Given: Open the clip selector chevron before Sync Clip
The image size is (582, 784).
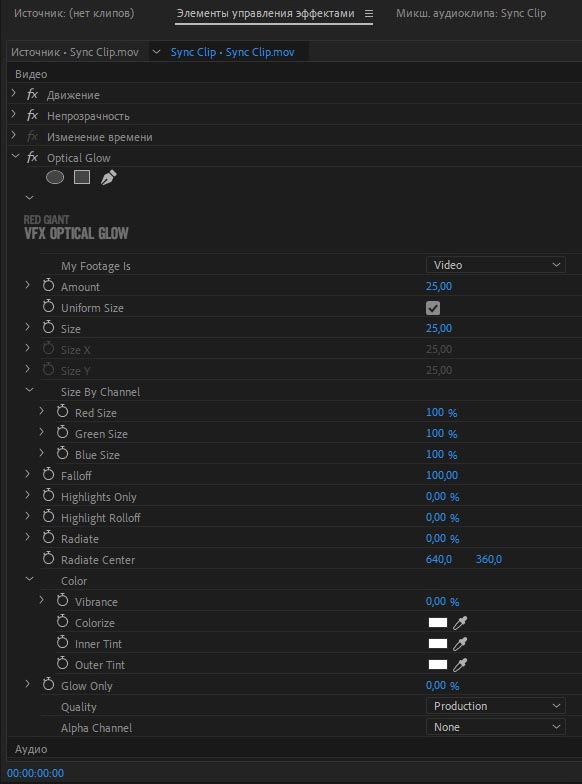Looking at the screenshot, I should point(156,52).
